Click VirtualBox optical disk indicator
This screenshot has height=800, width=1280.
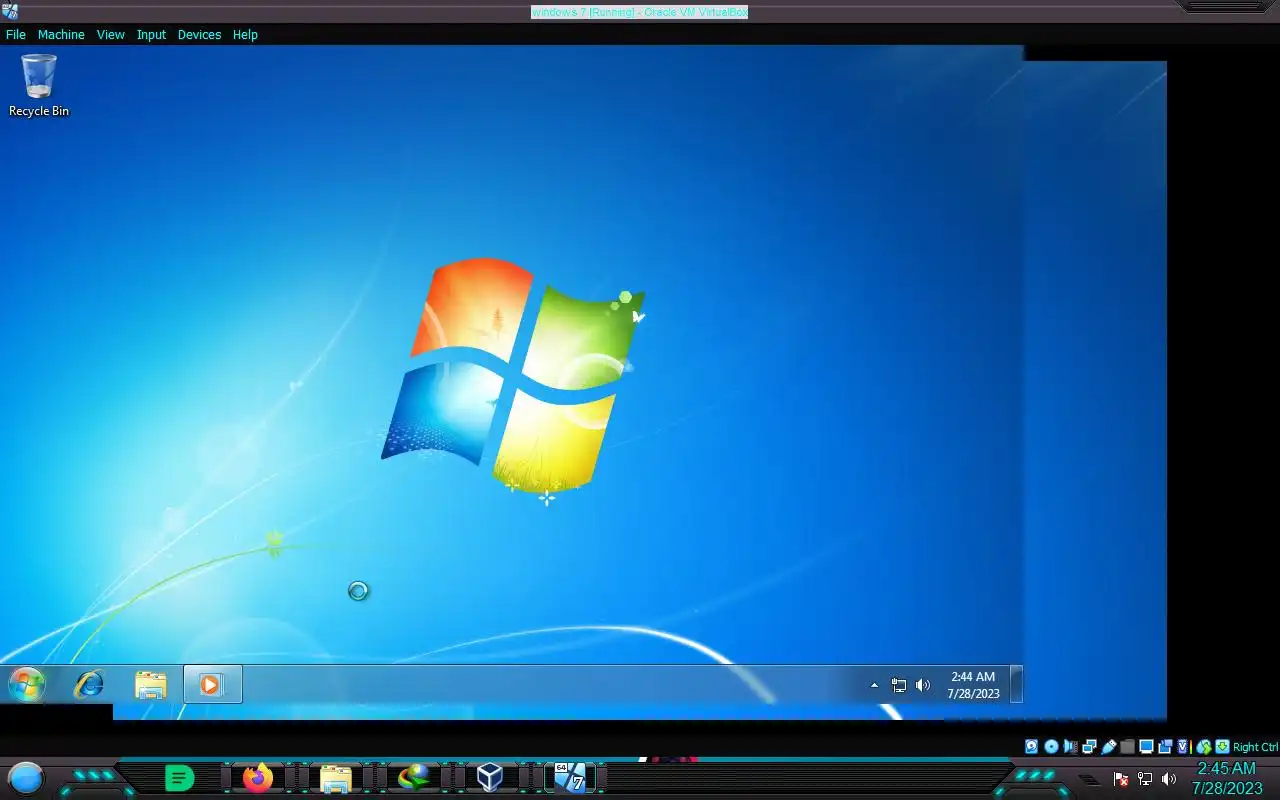coord(1051,746)
